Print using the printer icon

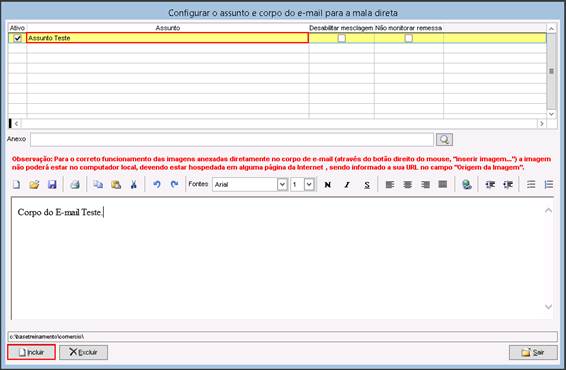pyautogui.click(x=75, y=184)
